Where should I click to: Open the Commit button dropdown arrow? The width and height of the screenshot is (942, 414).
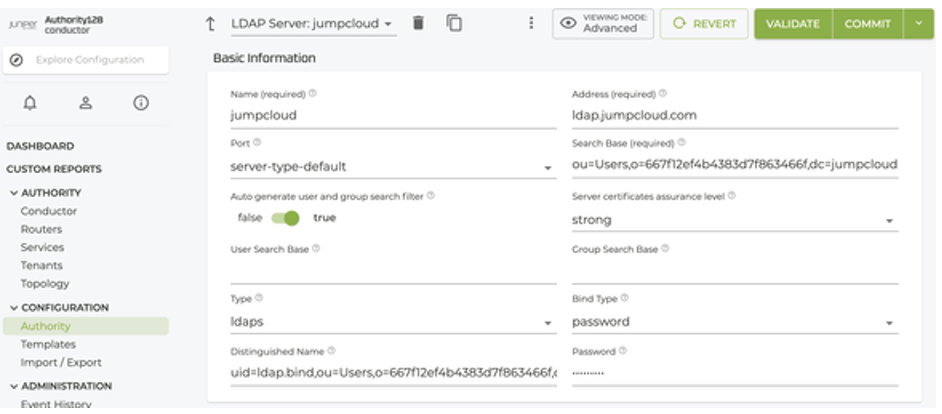pos(917,24)
